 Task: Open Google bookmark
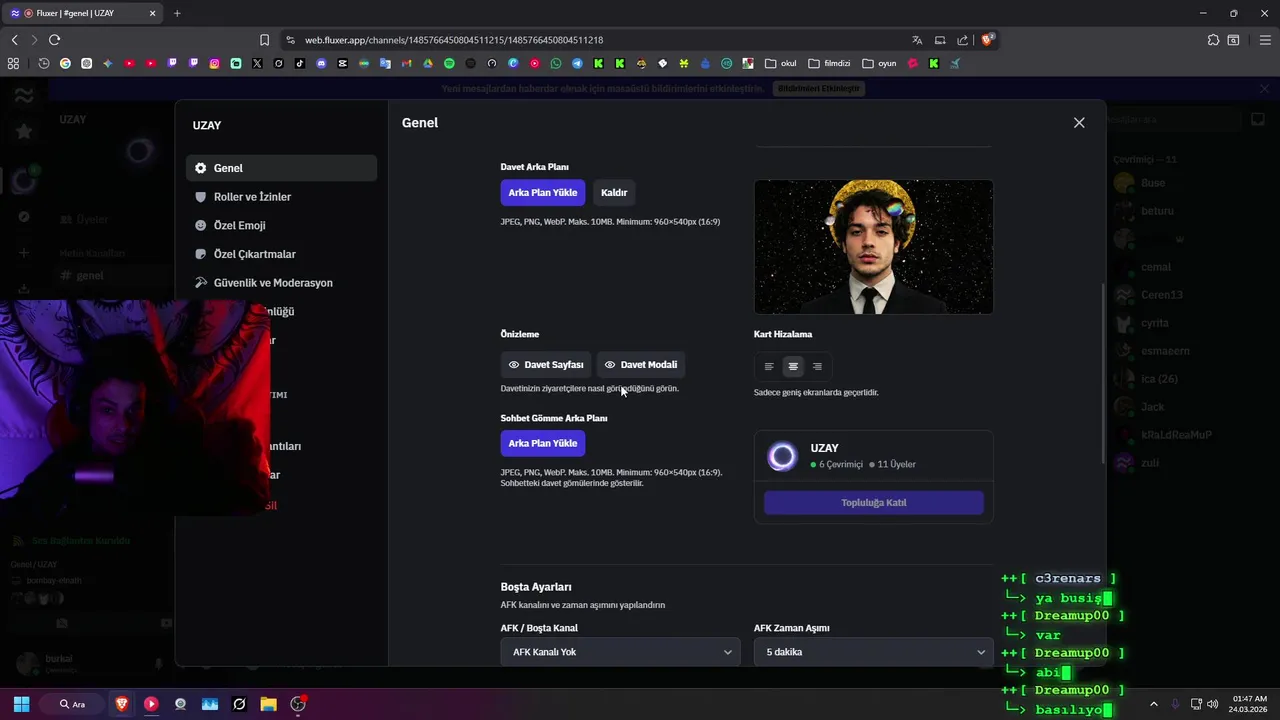(65, 63)
